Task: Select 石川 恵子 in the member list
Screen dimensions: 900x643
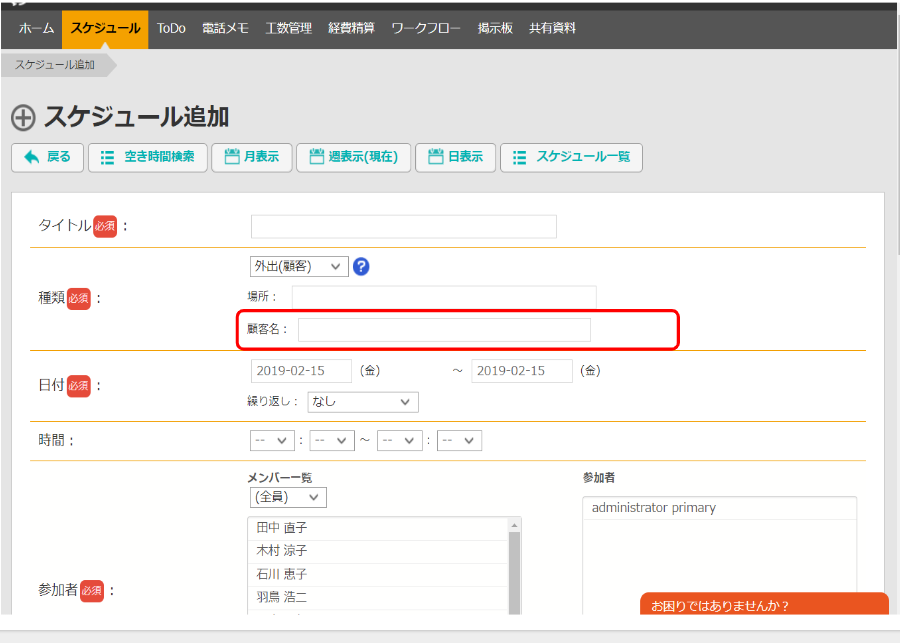Action: pyautogui.click(x=378, y=574)
